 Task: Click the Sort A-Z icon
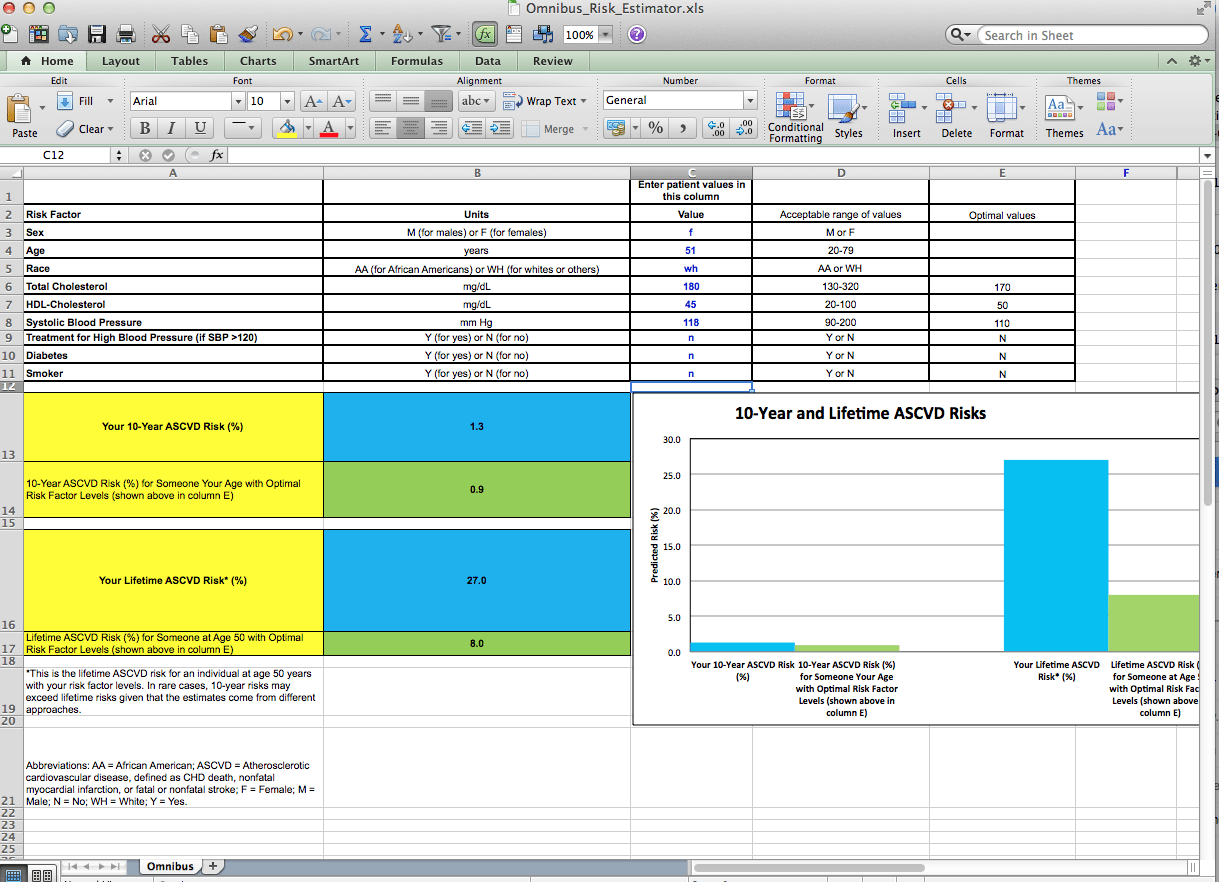pos(402,34)
